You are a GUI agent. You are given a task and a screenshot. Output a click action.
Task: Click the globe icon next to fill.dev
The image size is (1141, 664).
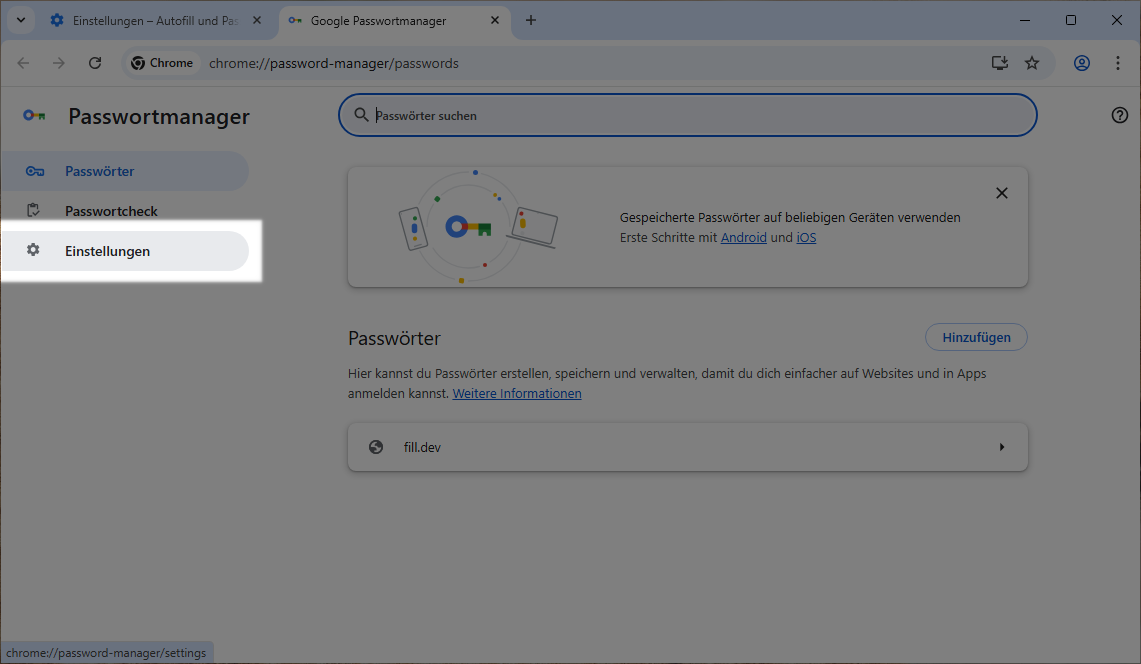(376, 447)
